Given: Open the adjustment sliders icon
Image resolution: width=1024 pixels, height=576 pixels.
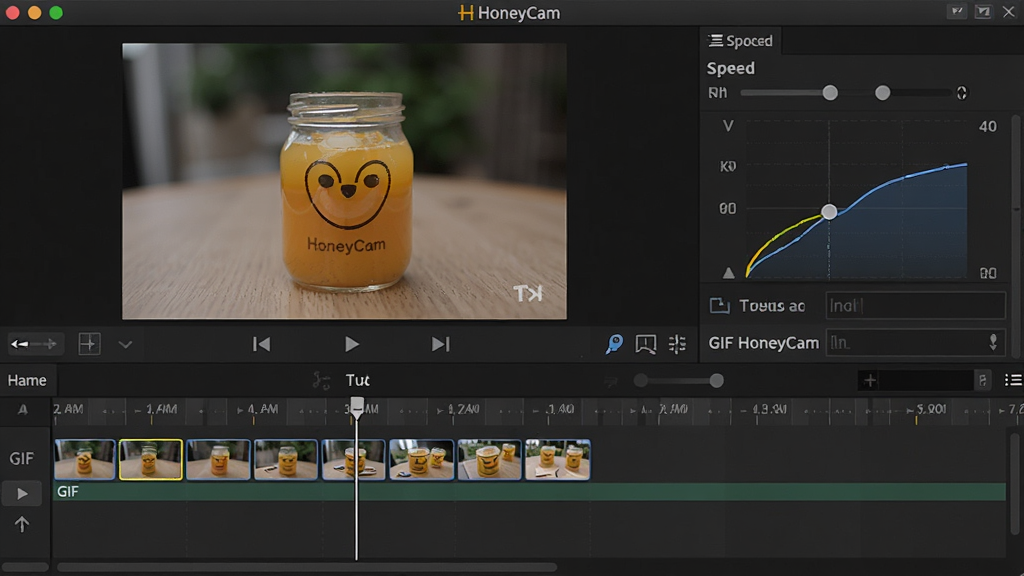Looking at the screenshot, I should tap(677, 344).
